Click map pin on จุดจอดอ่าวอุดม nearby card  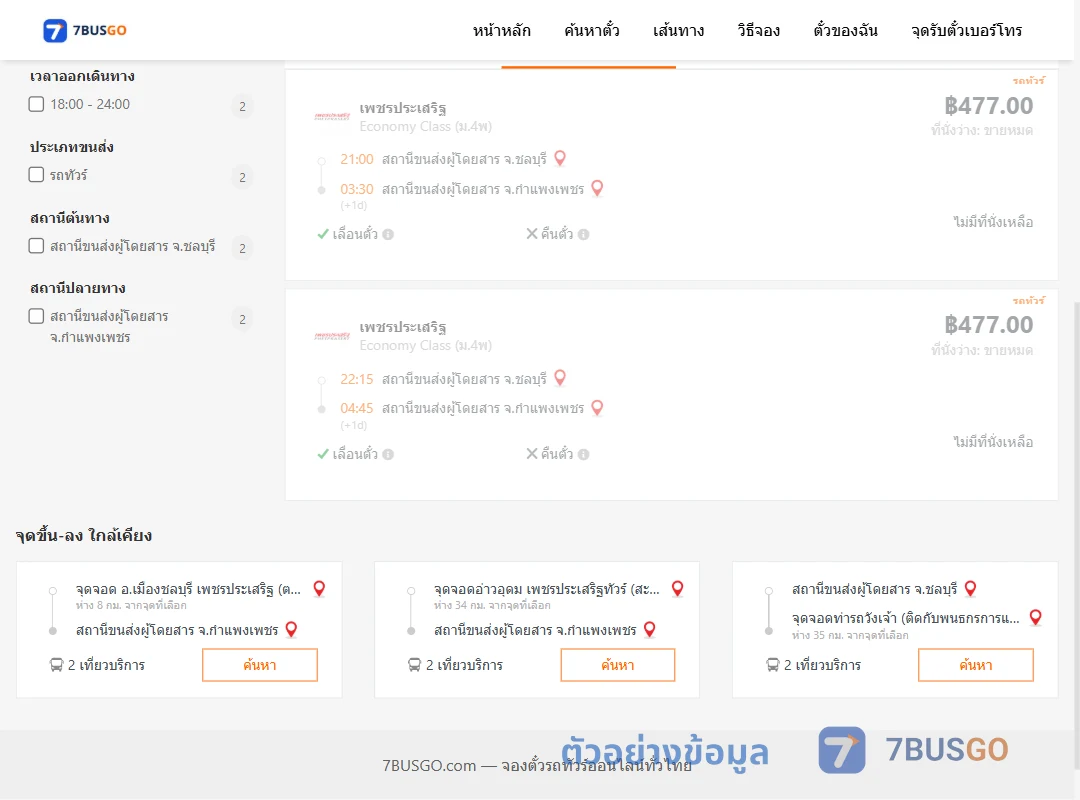[x=678, y=588]
